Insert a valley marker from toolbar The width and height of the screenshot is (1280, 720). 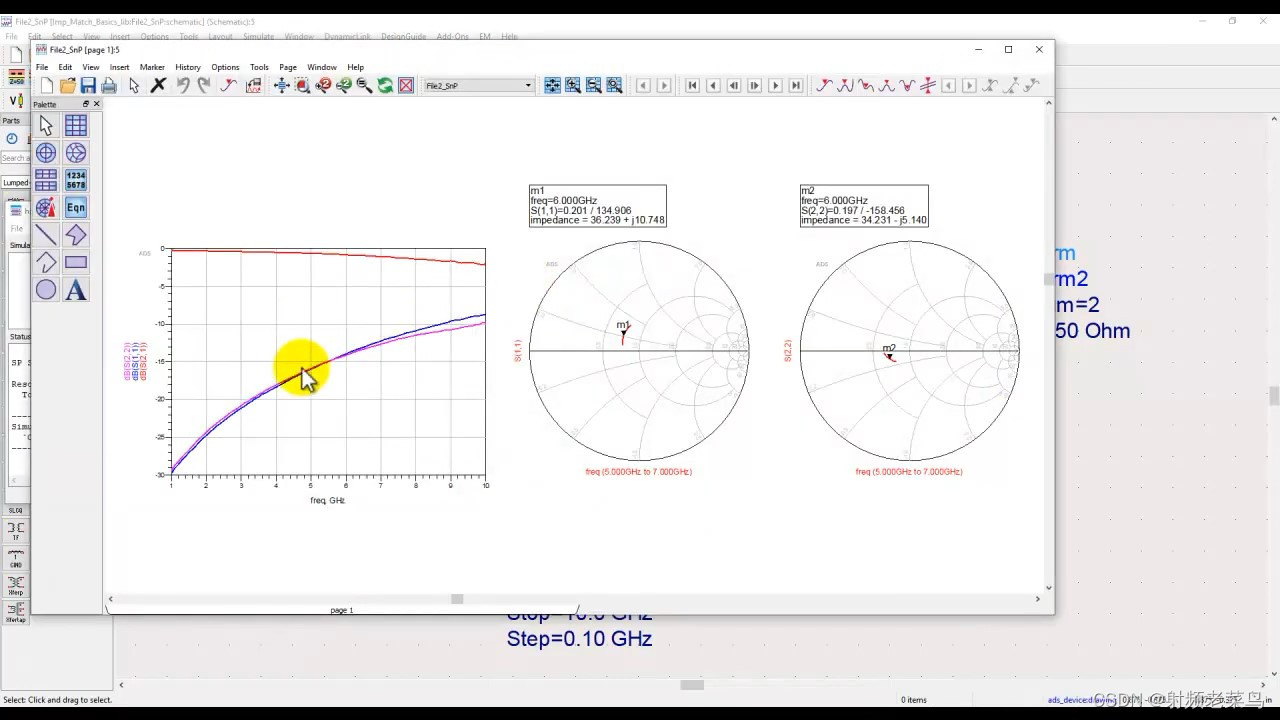[x=865, y=86]
